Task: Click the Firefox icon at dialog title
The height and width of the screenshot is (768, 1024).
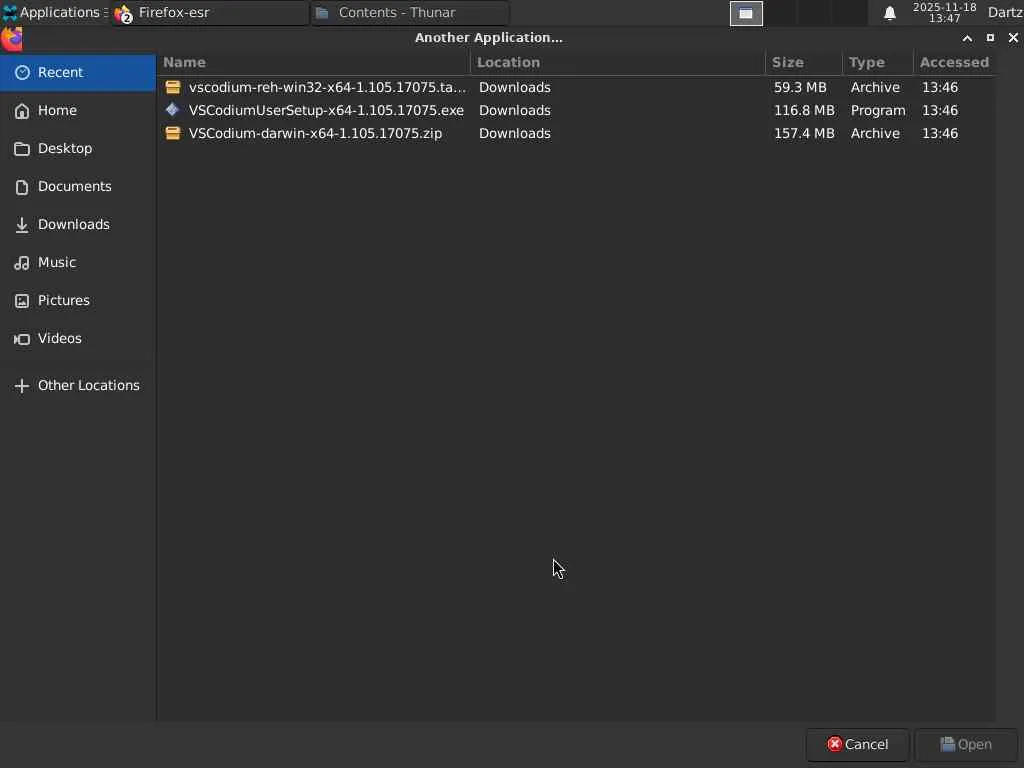Action: (12, 39)
